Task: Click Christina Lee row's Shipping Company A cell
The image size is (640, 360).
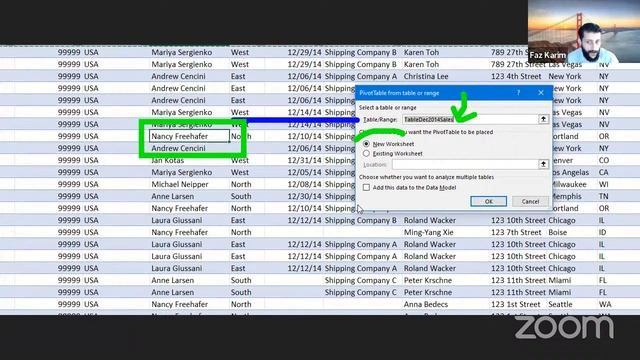Action: point(360,76)
